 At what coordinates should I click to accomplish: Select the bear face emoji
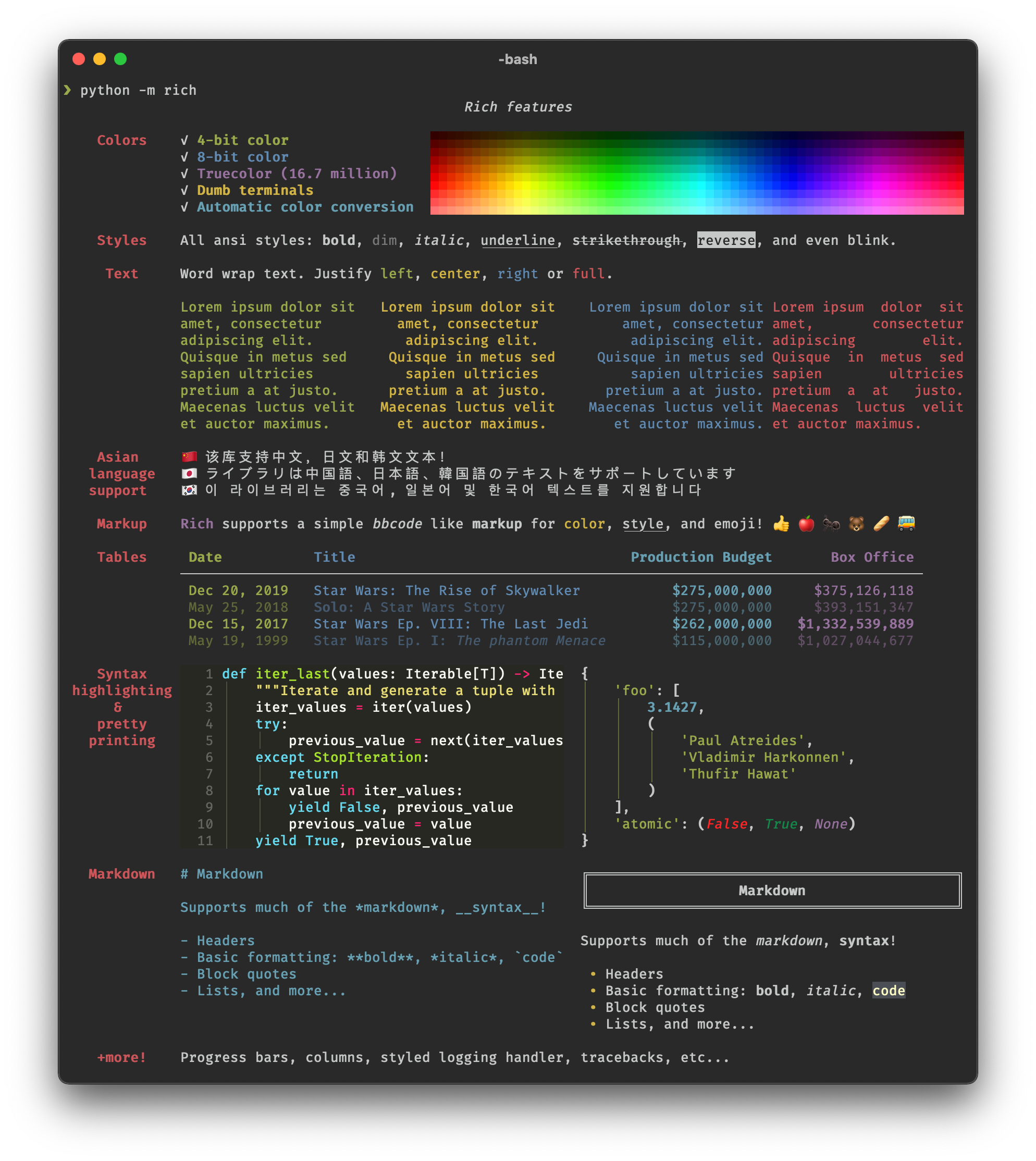(856, 524)
